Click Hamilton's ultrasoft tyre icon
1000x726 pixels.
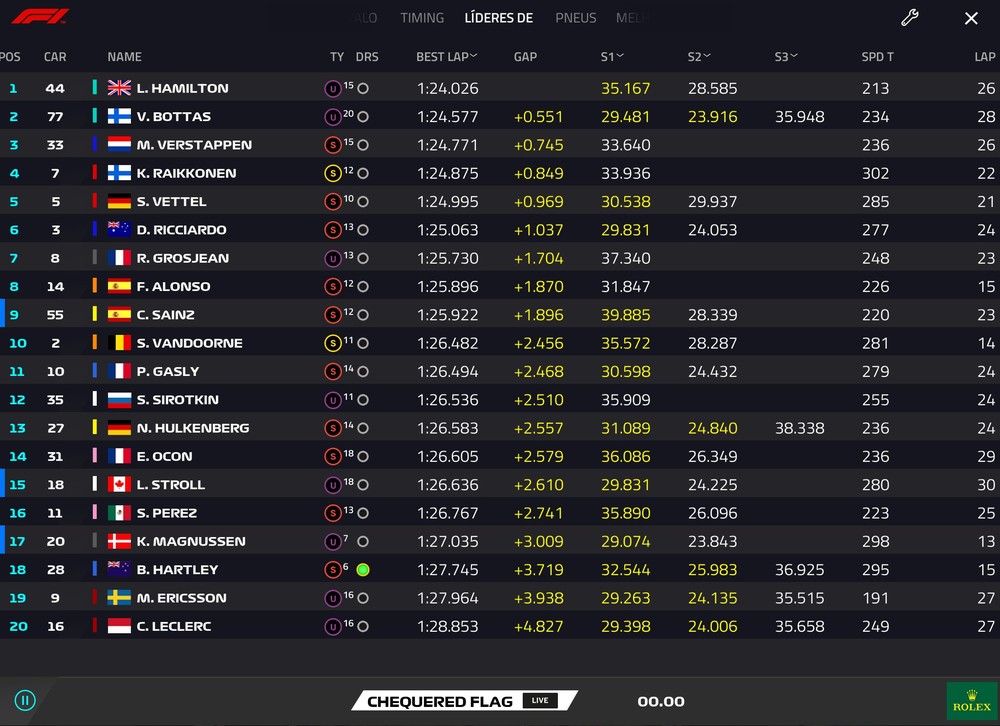click(333, 89)
